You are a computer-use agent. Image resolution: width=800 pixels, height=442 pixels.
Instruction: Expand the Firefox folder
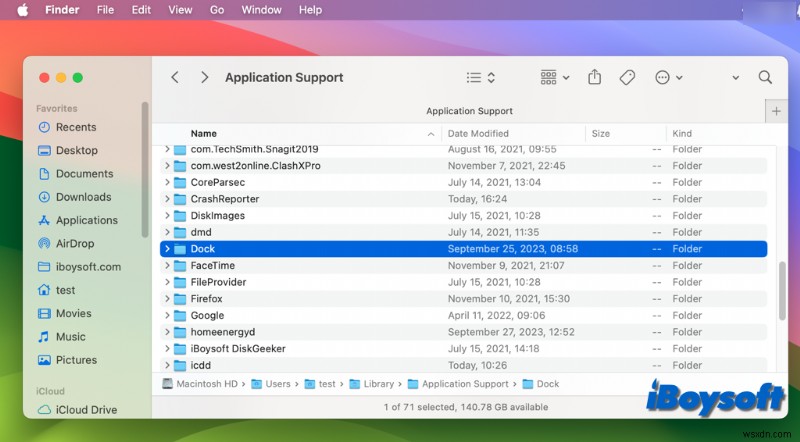pyautogui.click(x=167, y=299)
